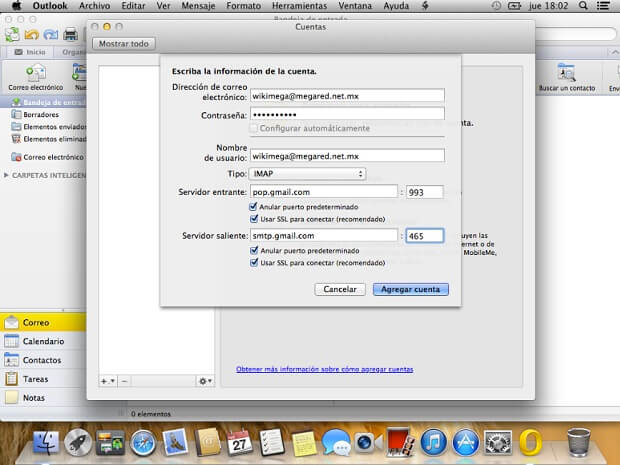620x465 pixels.
Task: Open the Tipo IMAP dropdown
Action: coord(307,174)
